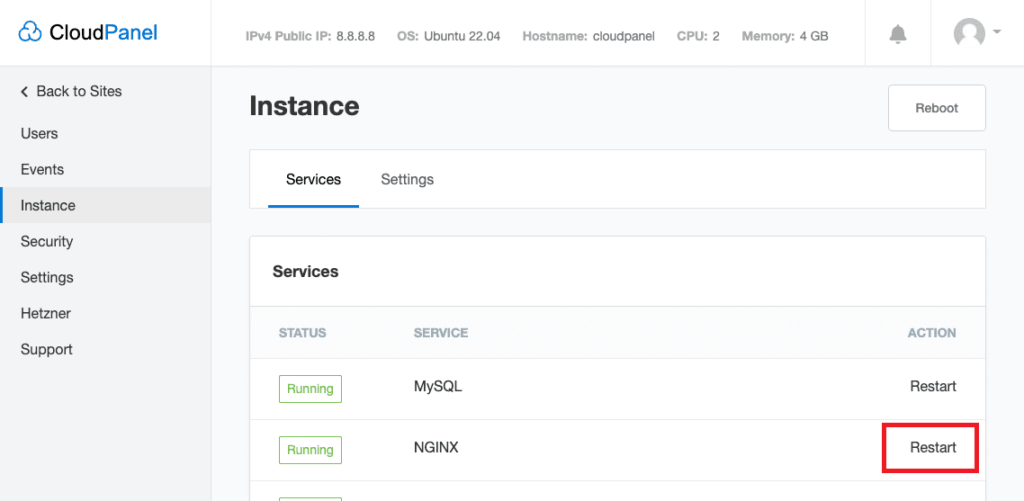Click the user avatar icon
1024x501 pixels.
(969, 34)
